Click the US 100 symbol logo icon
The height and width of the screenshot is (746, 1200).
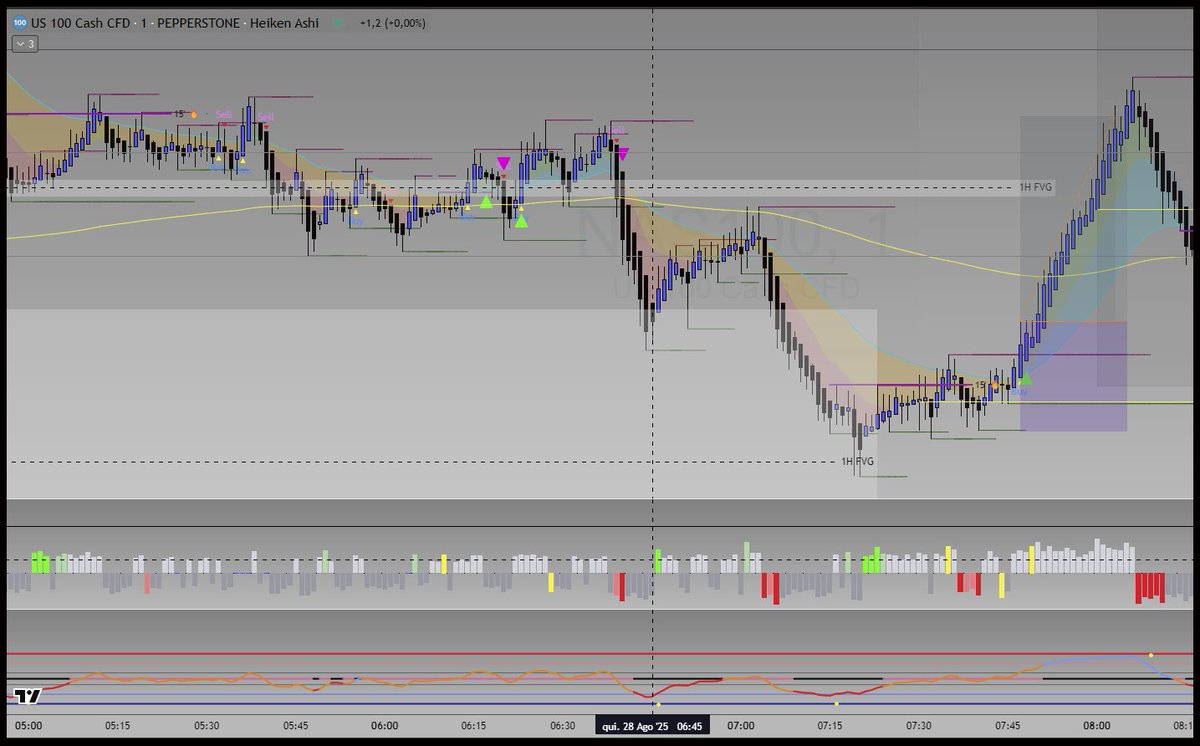click(x=19, y=23)
